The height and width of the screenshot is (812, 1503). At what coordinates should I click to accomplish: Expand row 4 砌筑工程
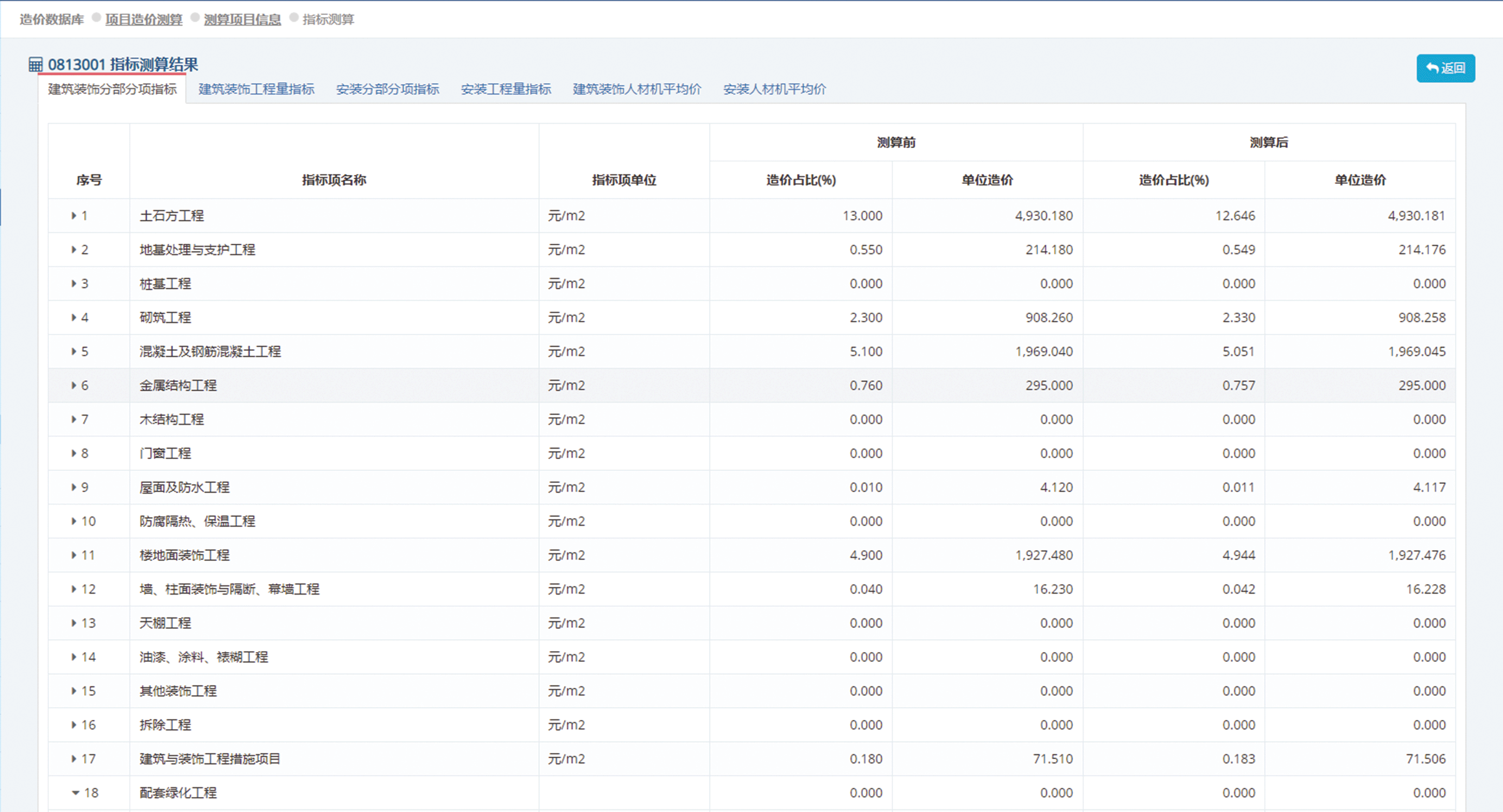tap(73, 317)
